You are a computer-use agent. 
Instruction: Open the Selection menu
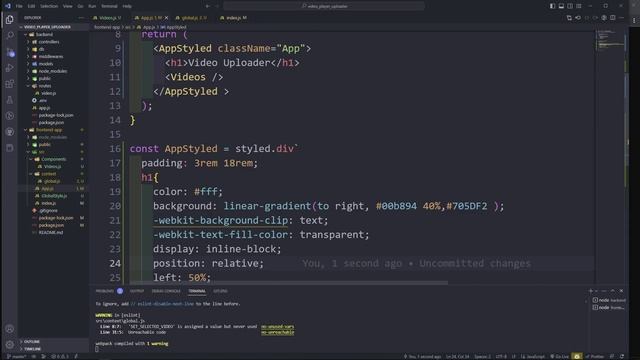click(49, 6)
